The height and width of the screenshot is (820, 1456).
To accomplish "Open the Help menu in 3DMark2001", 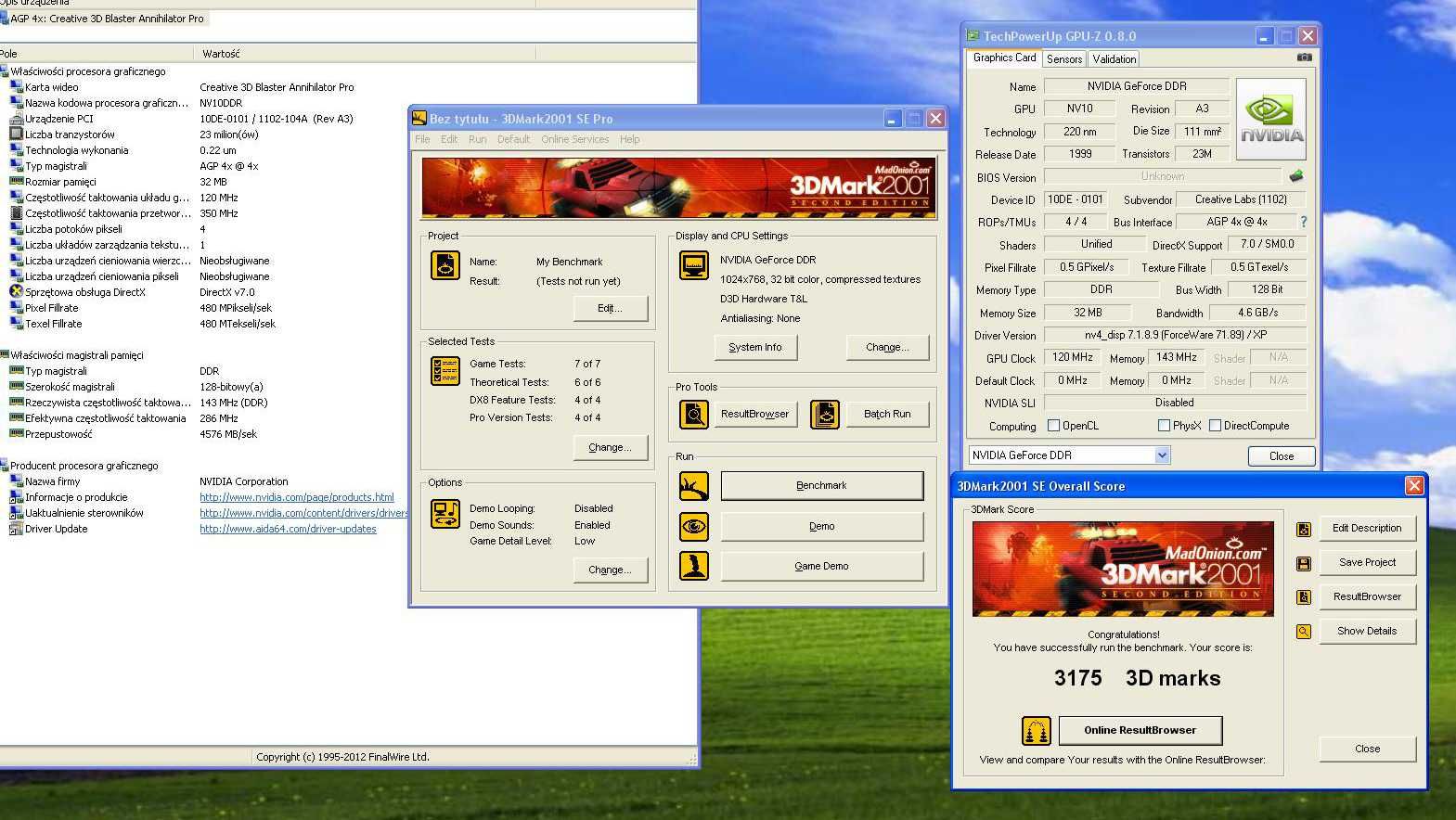I will tap(629, 139).
